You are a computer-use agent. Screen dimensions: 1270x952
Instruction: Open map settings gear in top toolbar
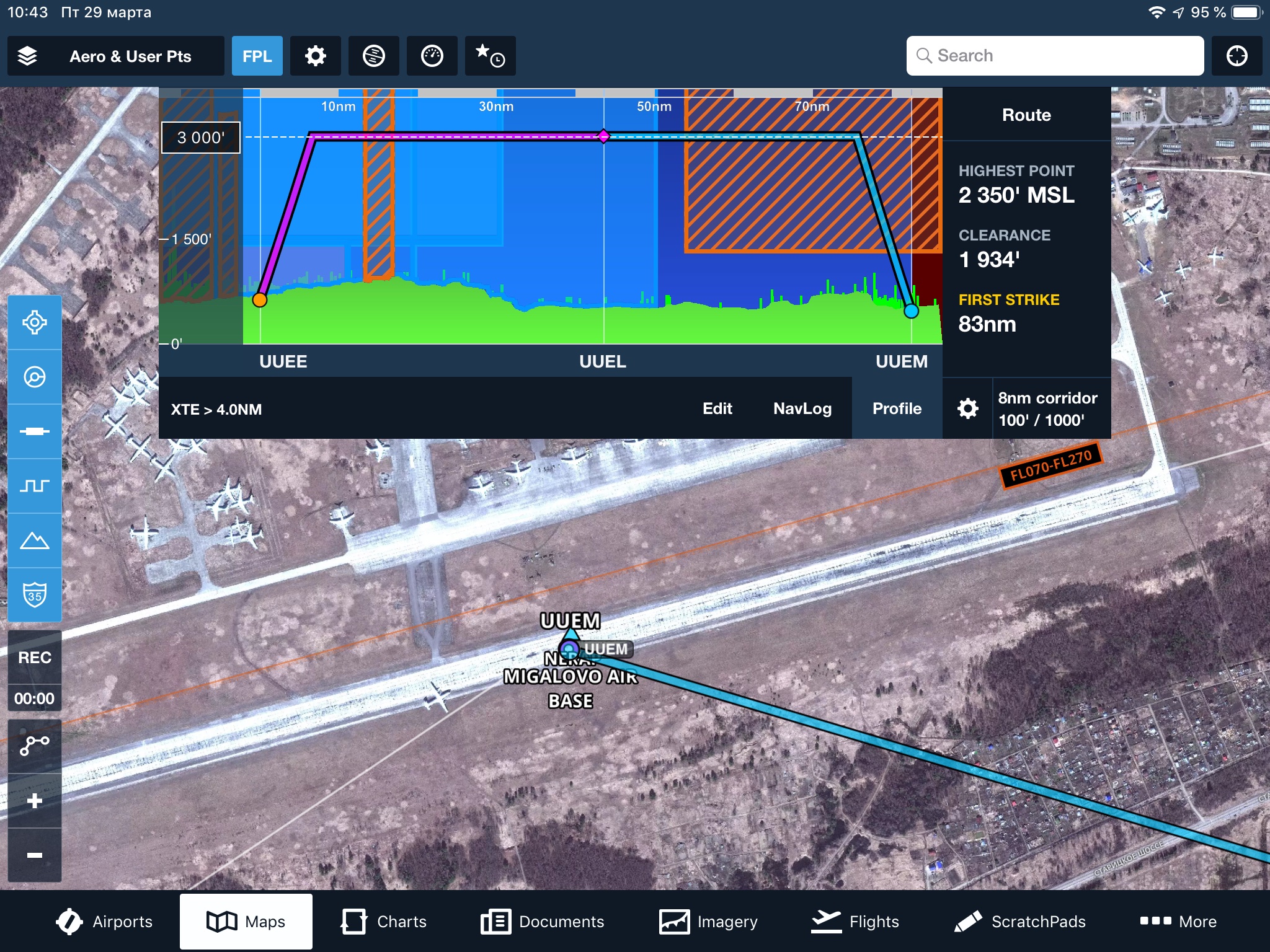pos(315,56)
